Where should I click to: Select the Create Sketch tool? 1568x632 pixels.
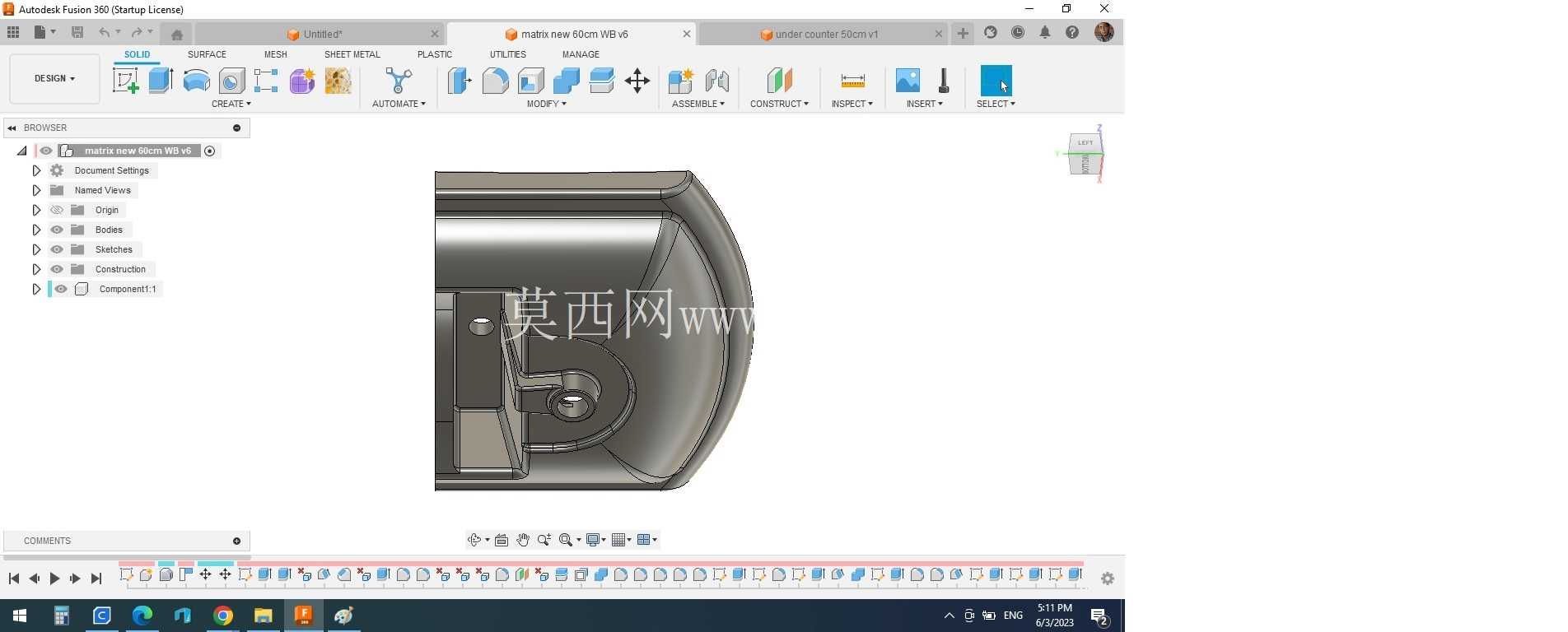click(125, 81)
